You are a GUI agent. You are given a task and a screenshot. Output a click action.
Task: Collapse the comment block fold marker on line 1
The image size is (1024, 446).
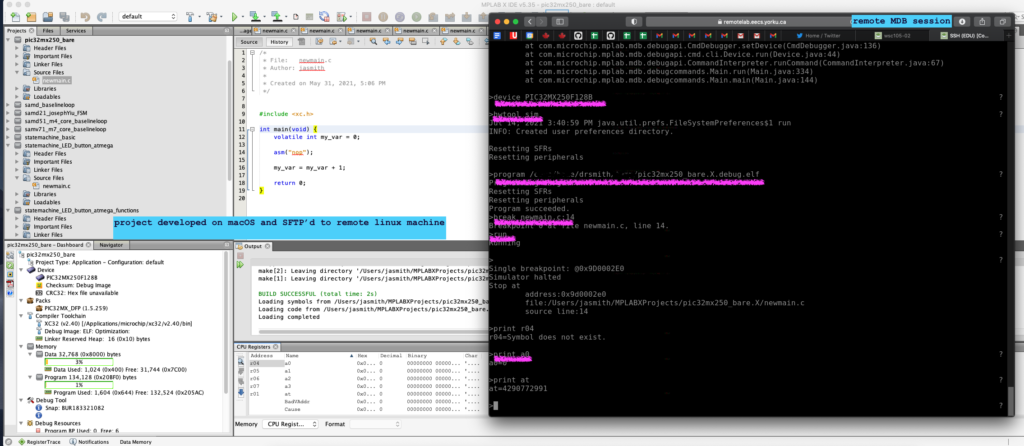(252, 52)
